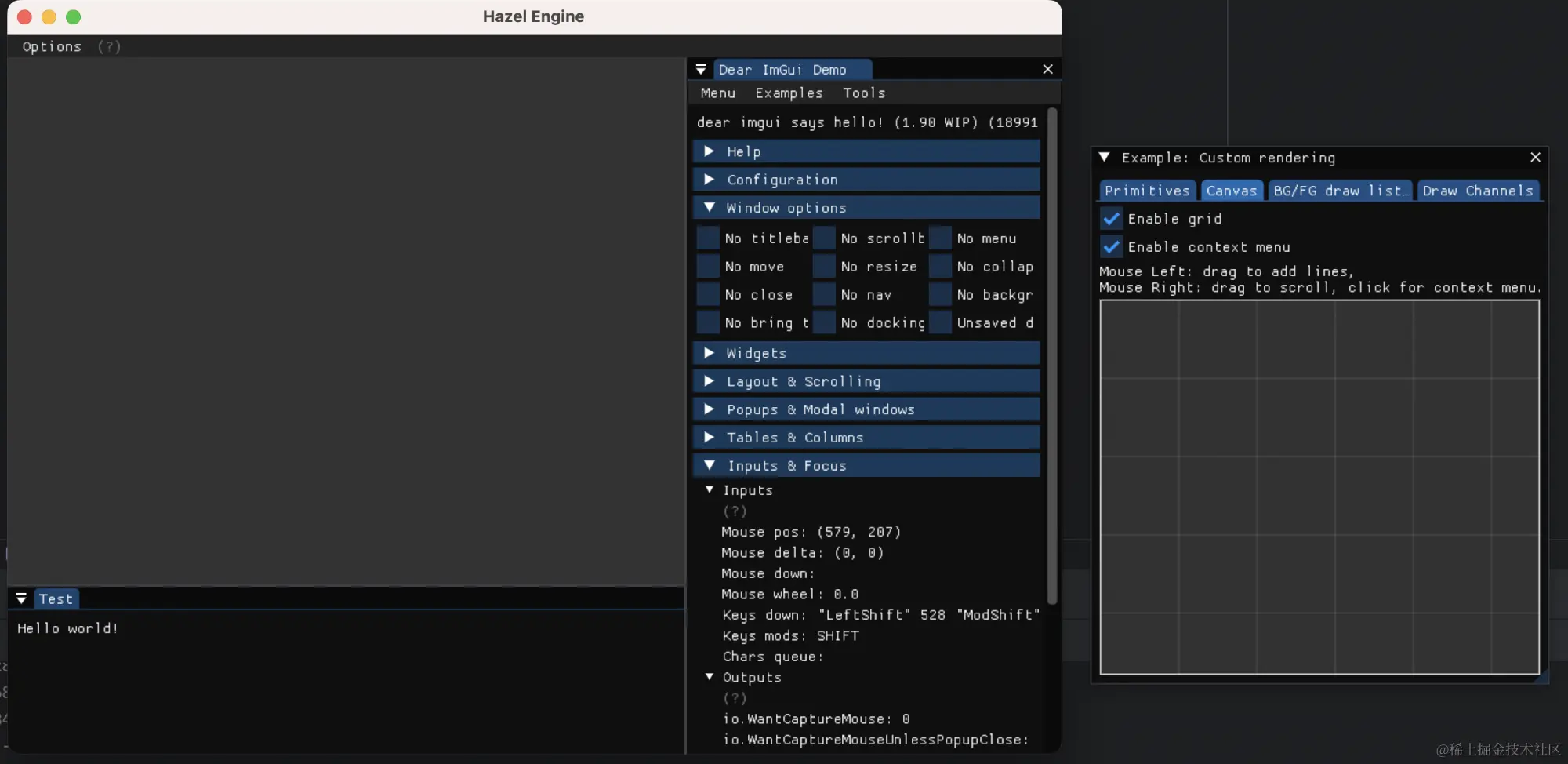
Task: Click the io.WantCaptureMouse line
Action: (x=816, y=719)
